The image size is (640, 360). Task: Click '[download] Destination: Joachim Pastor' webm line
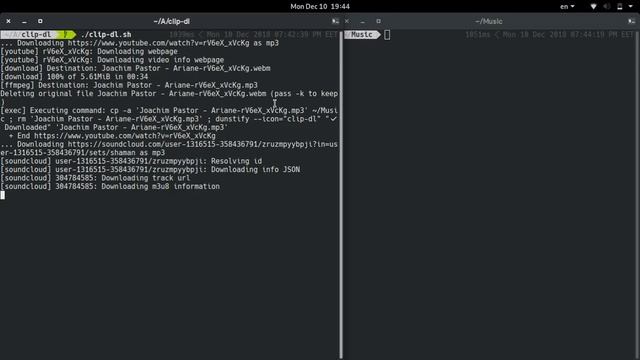pos(136,68)
